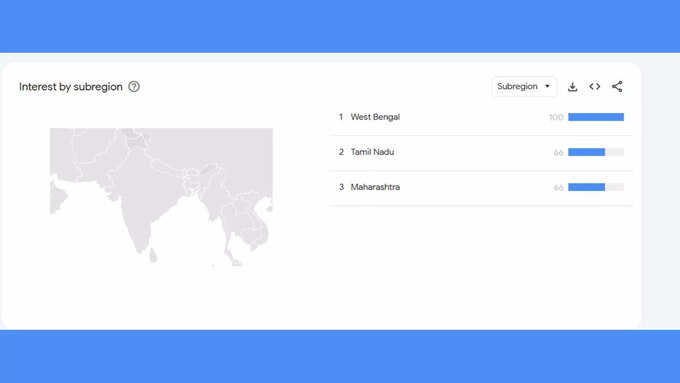Click the West Bengal interest bar
Image resolution: width=680 pixels, height=383 pixels.
pos(596,117)
